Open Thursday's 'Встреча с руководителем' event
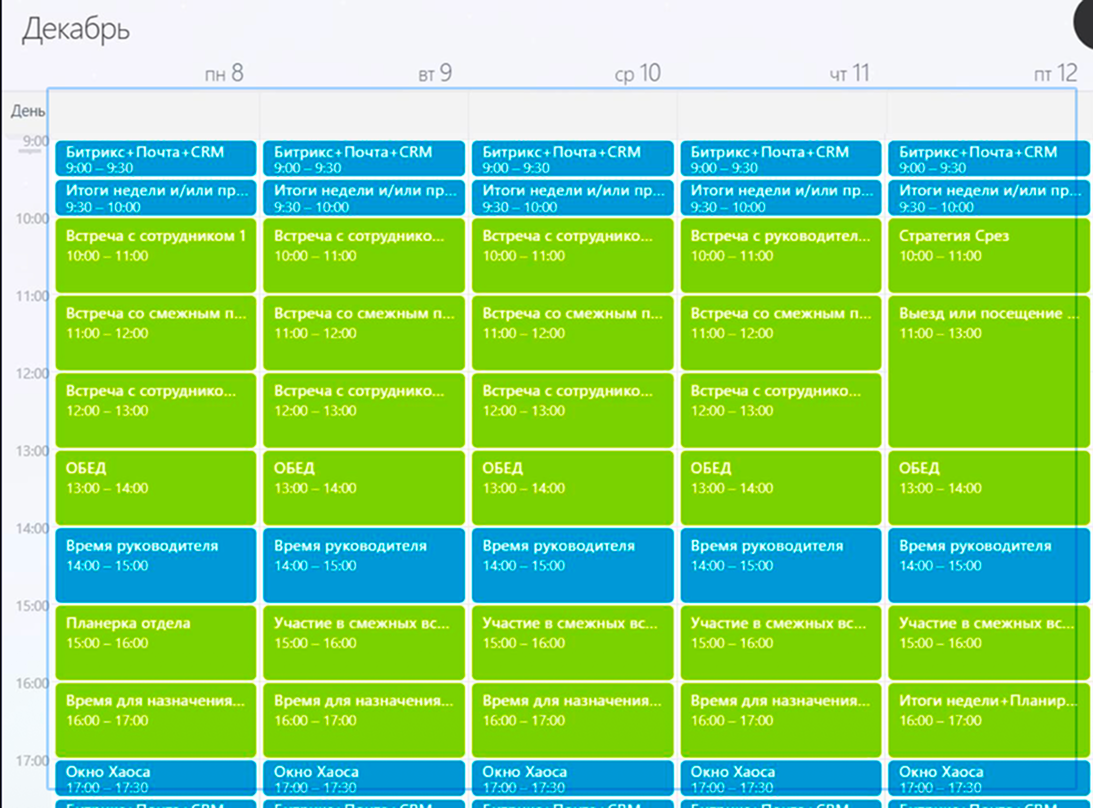1093x808 pixels. (781, 255)
